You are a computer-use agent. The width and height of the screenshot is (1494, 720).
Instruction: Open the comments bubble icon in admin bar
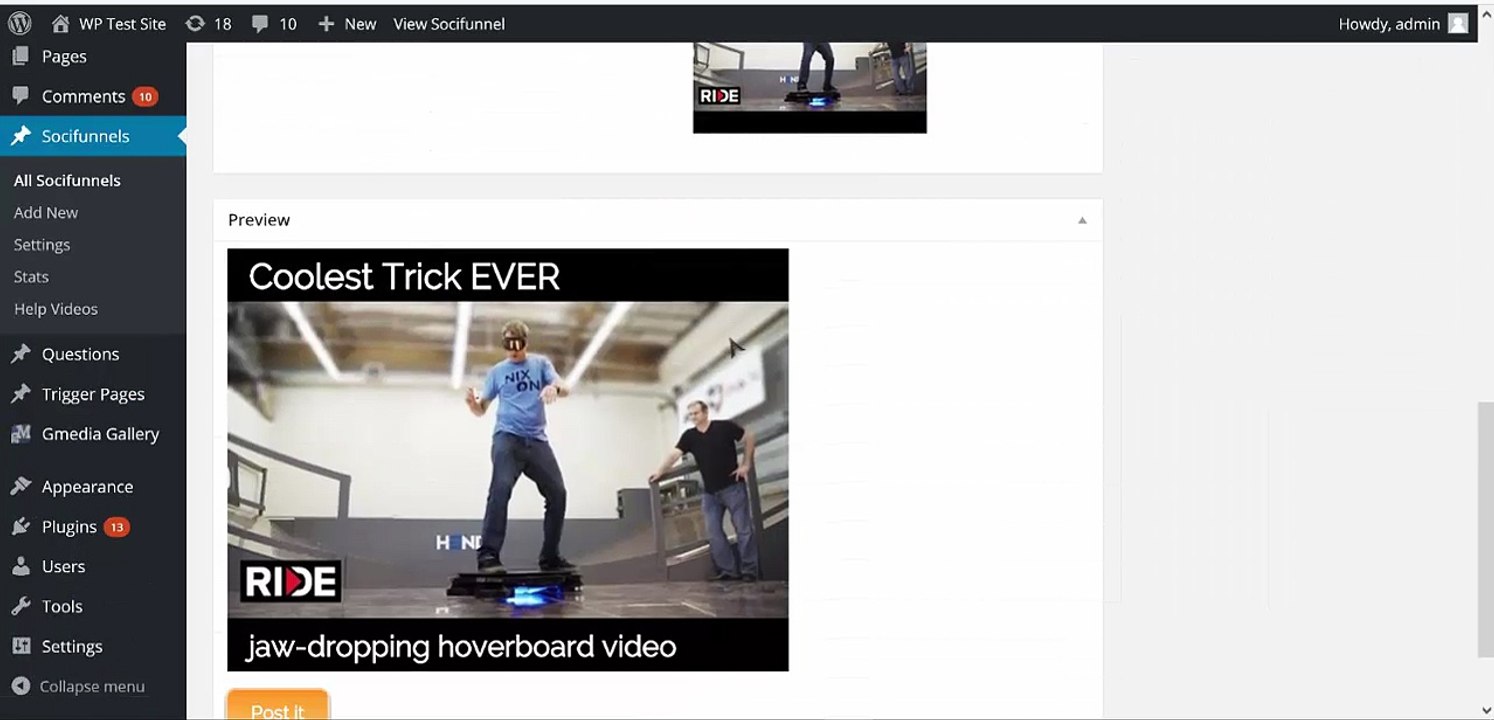[260, 23]
